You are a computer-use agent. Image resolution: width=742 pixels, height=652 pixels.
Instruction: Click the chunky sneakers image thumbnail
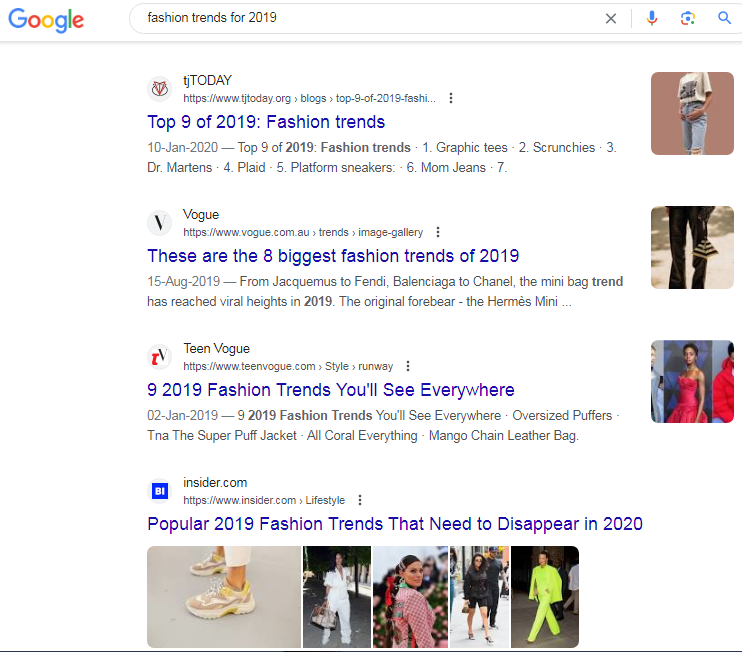point(224,597)
